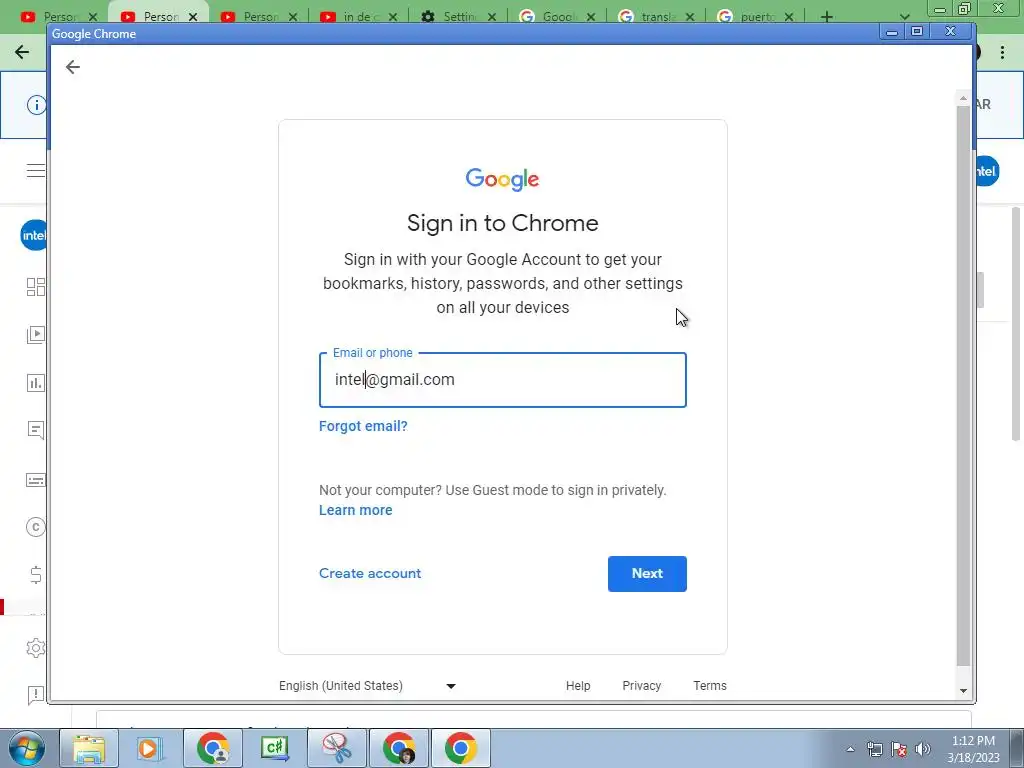Switch to the active Chrome taskbar icon
The image size is (1024, 768).
click(x=461, y=748)
